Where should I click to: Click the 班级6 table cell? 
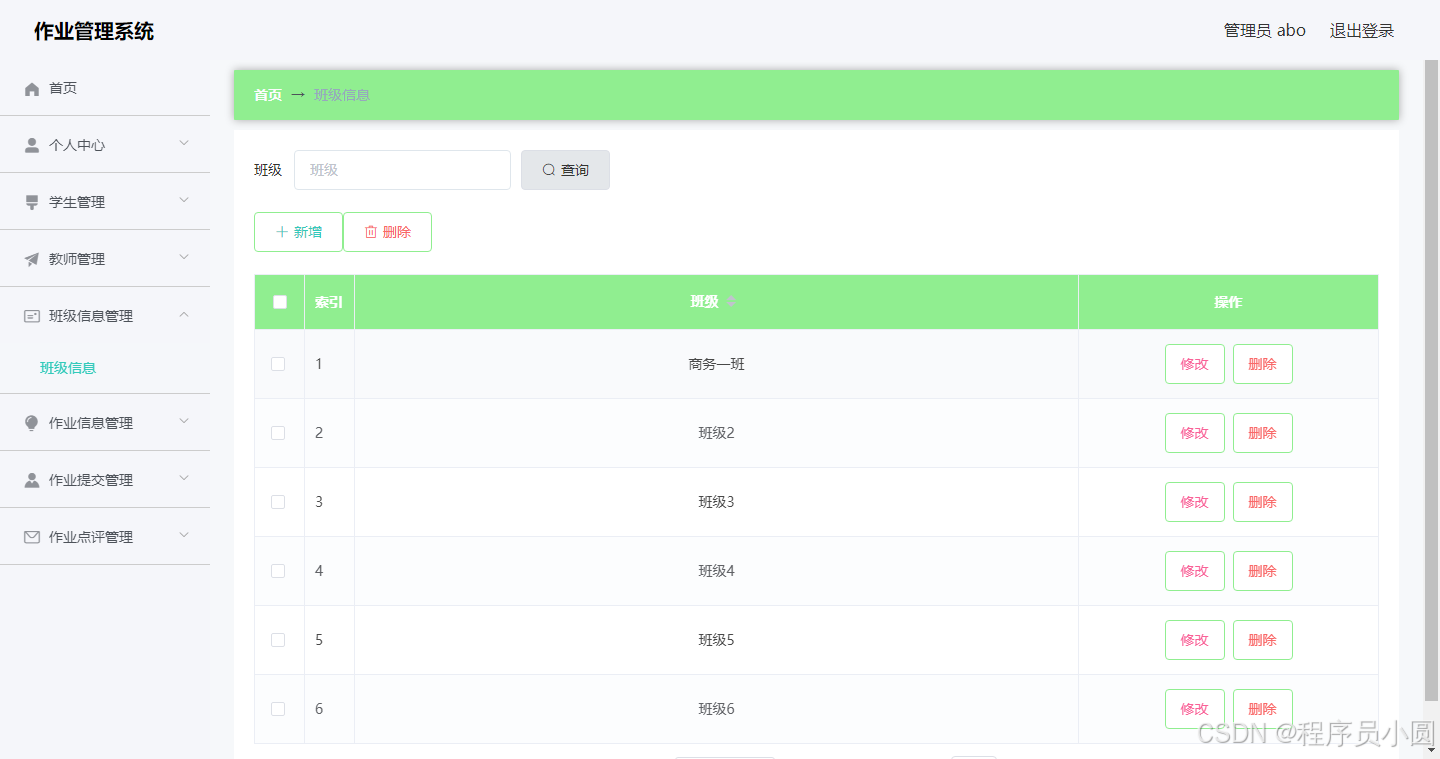pos(717,709)
